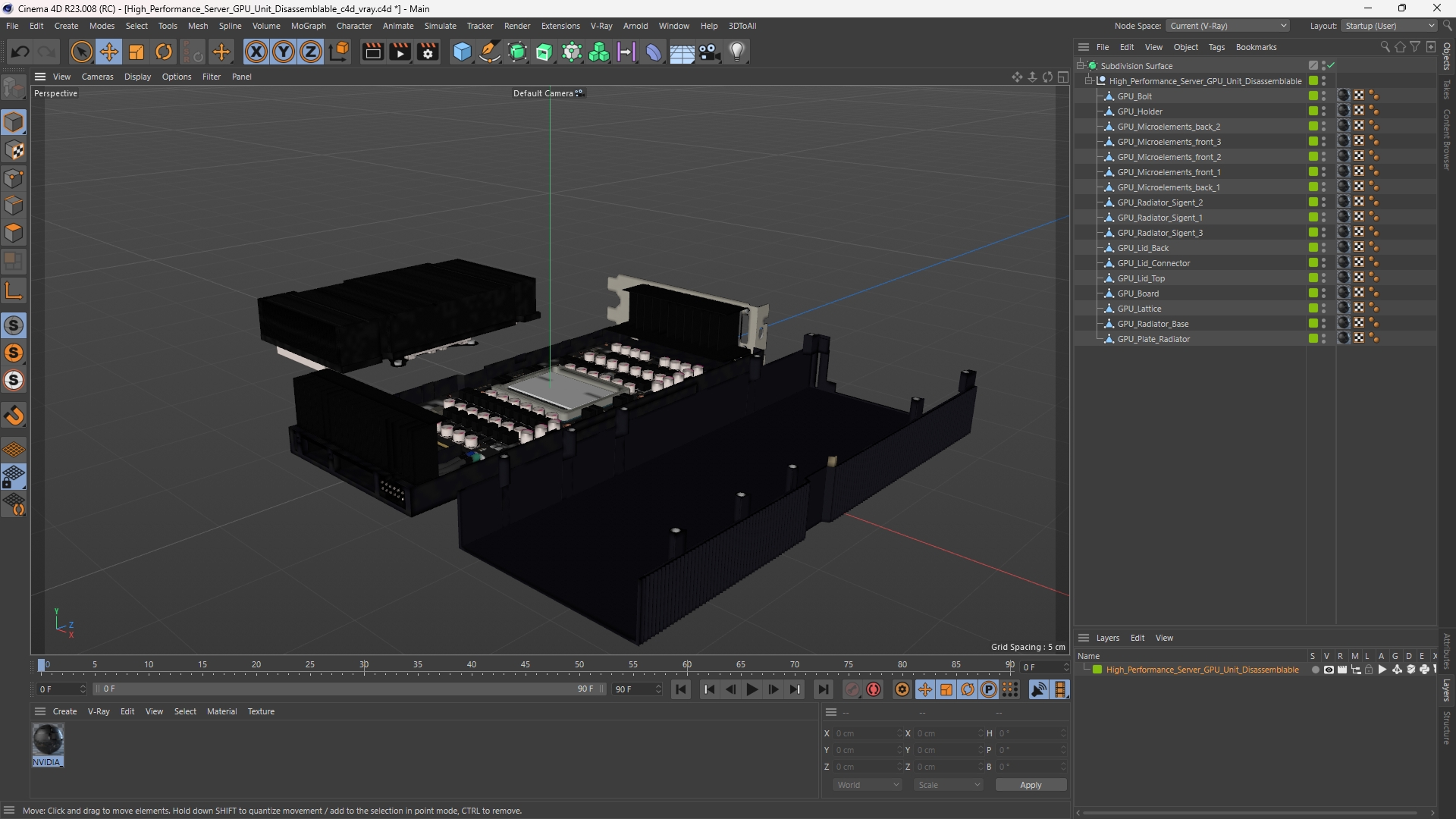Screen dimensions: 1456x819
Task: Switch to Texture mode checker icon
Action: tap(14, 150)
